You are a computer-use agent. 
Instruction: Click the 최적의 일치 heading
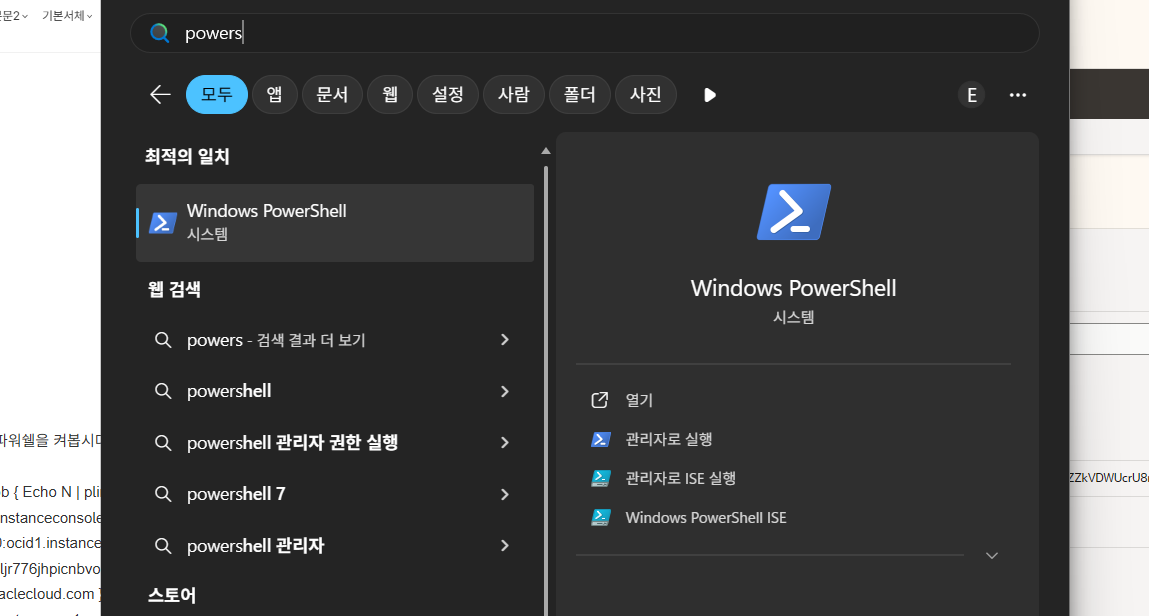pos(187,156)
